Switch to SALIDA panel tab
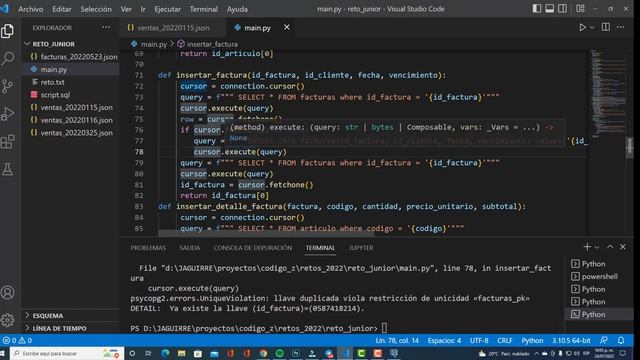The height and width of the screenshot is (360, 640). 190,248
